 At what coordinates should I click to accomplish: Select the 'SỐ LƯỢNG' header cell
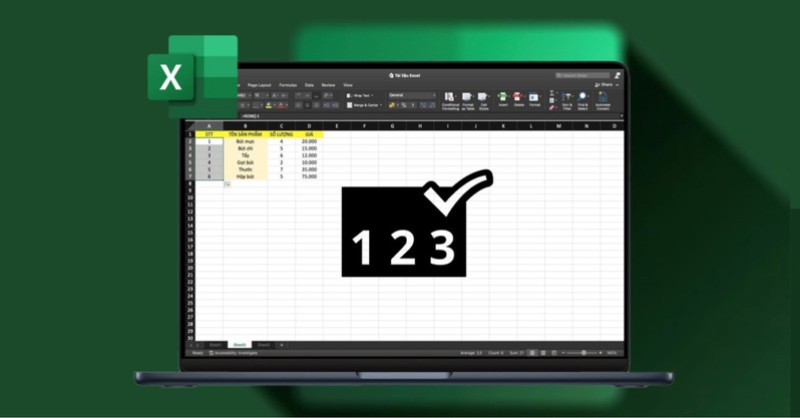[x=281, y=134]
